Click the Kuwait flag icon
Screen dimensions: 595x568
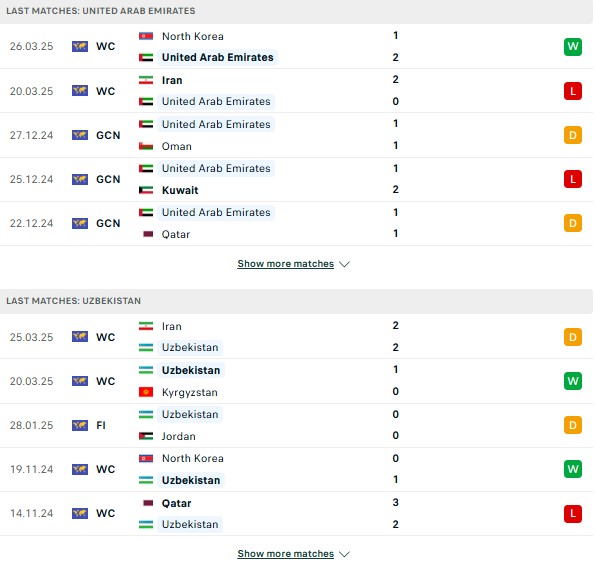click(146, 190)
